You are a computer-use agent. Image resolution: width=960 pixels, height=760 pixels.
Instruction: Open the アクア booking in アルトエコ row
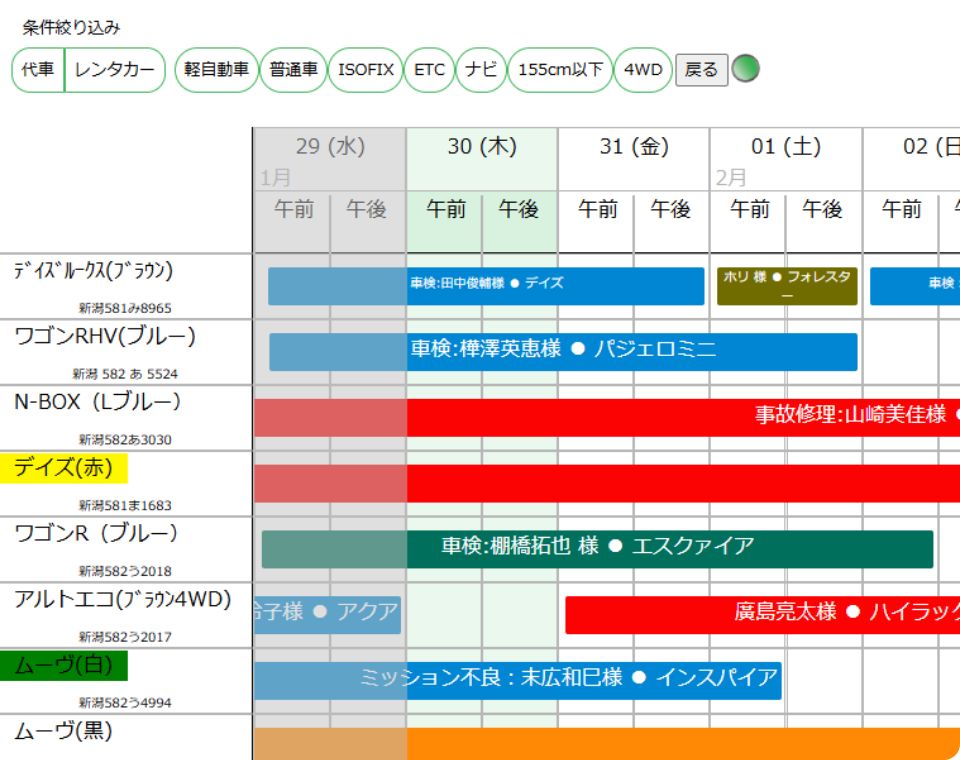click(x=328, y=615)
